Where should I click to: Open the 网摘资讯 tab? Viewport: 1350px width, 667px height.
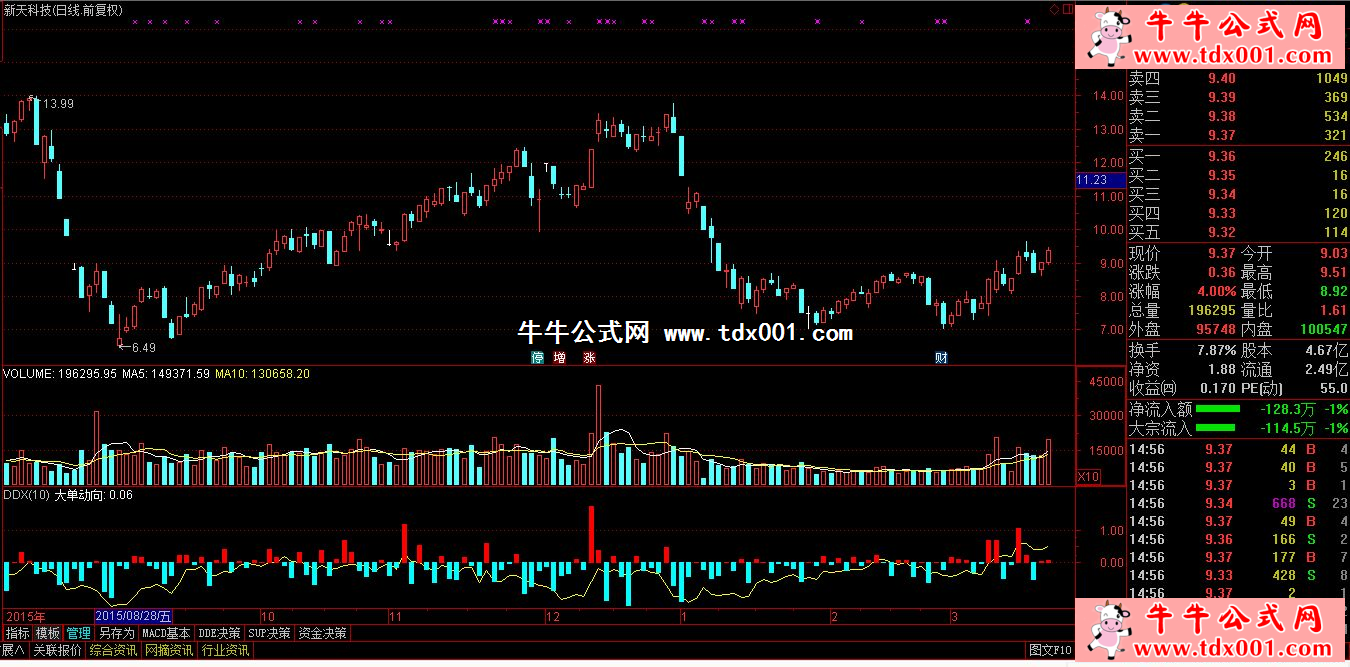[169, 650]
